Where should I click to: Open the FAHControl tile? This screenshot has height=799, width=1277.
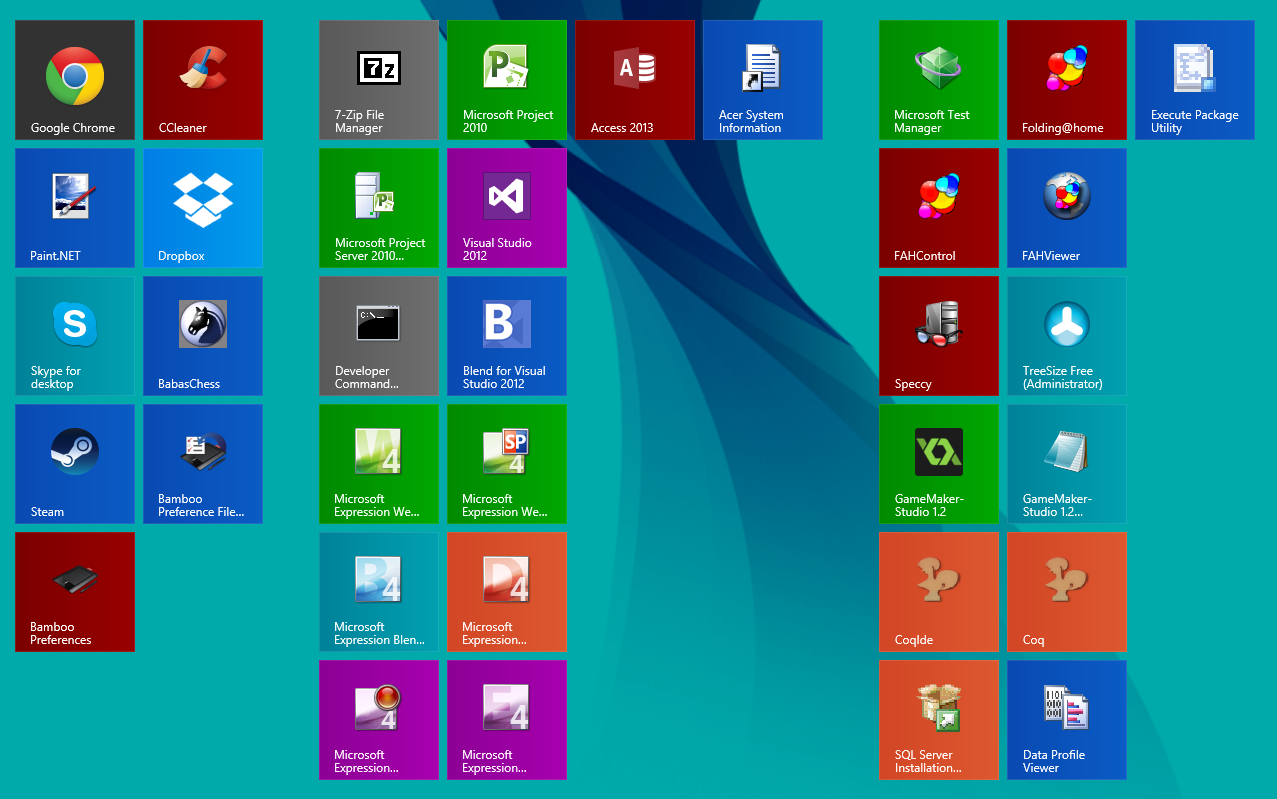coord(939,208)
